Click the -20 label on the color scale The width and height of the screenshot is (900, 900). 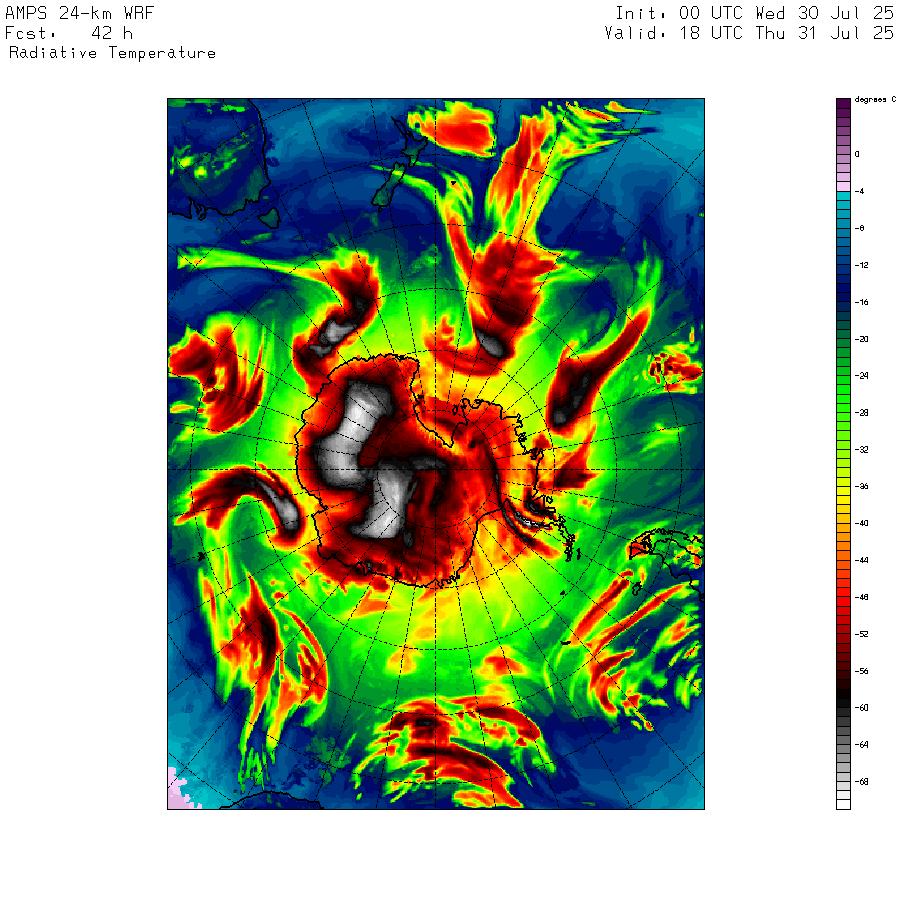tap(862, 339)
